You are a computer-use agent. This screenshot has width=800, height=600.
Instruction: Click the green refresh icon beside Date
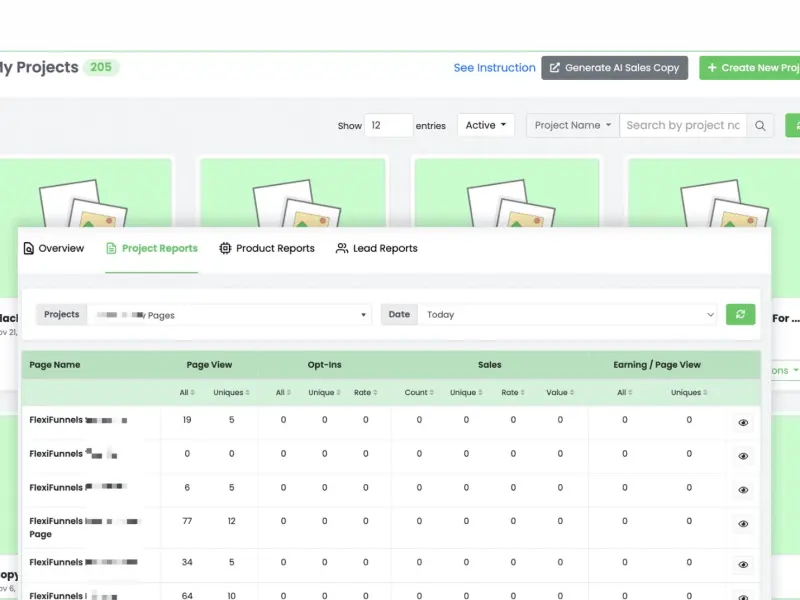(x=740, y=314)
